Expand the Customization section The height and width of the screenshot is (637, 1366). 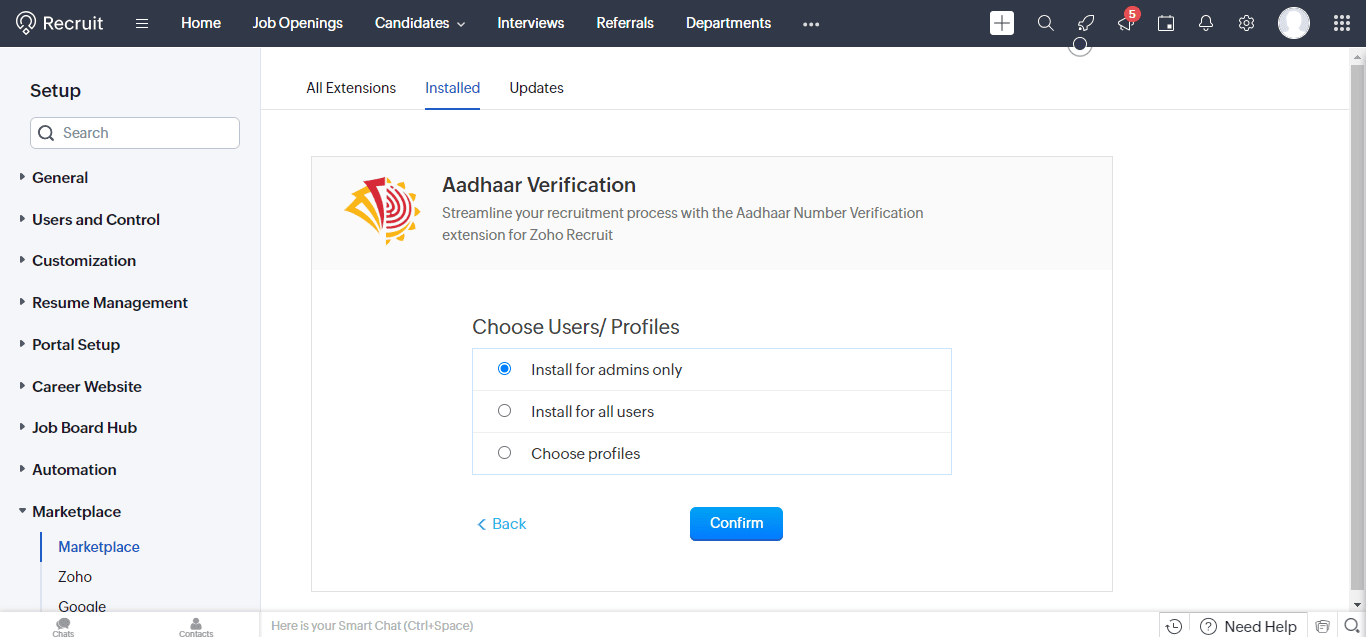84,261
